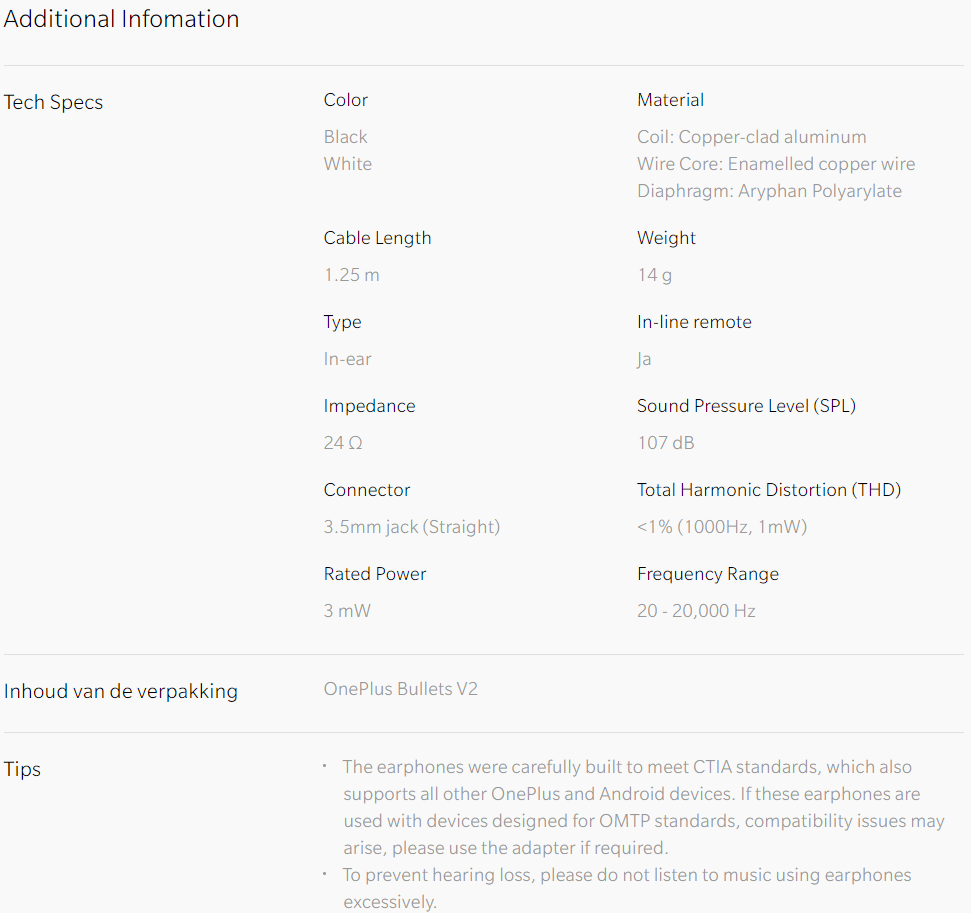
Task: Click the Total Harmonic Distortion (THD) label
Action: coord(768,490)
